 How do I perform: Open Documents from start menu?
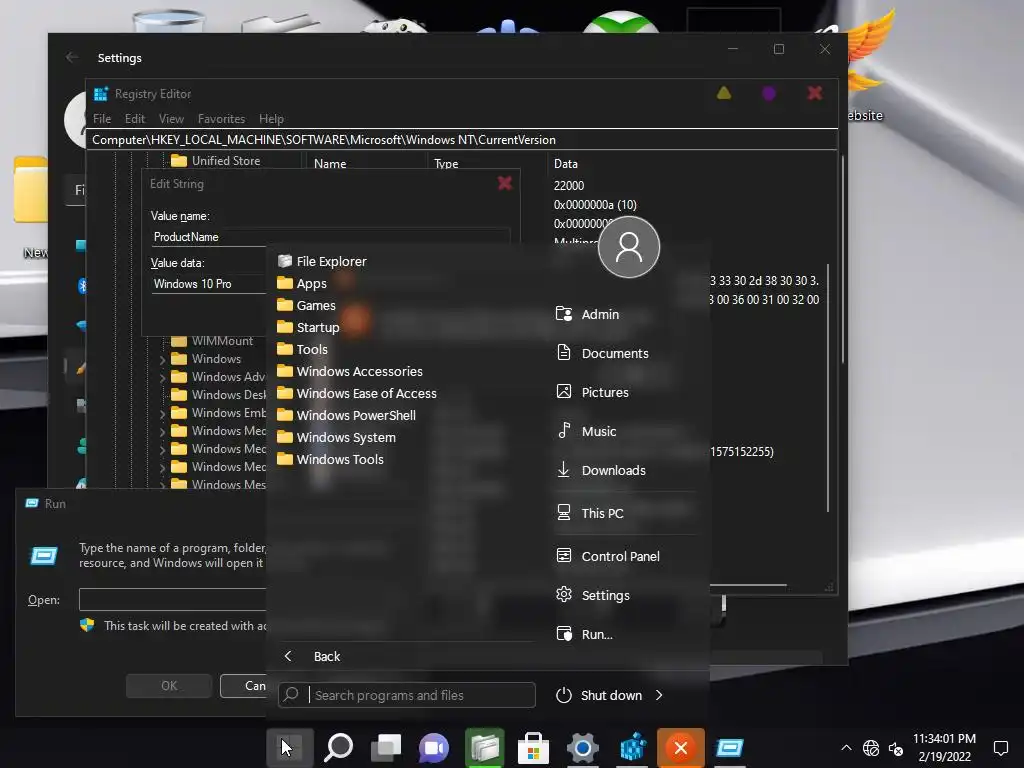[x=602, y=353]
